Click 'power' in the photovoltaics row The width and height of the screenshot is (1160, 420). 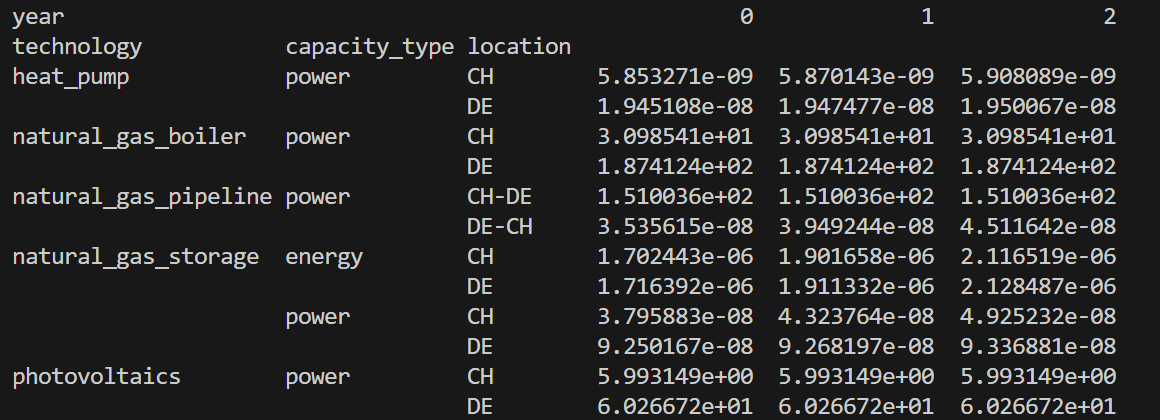pos(318,377)
